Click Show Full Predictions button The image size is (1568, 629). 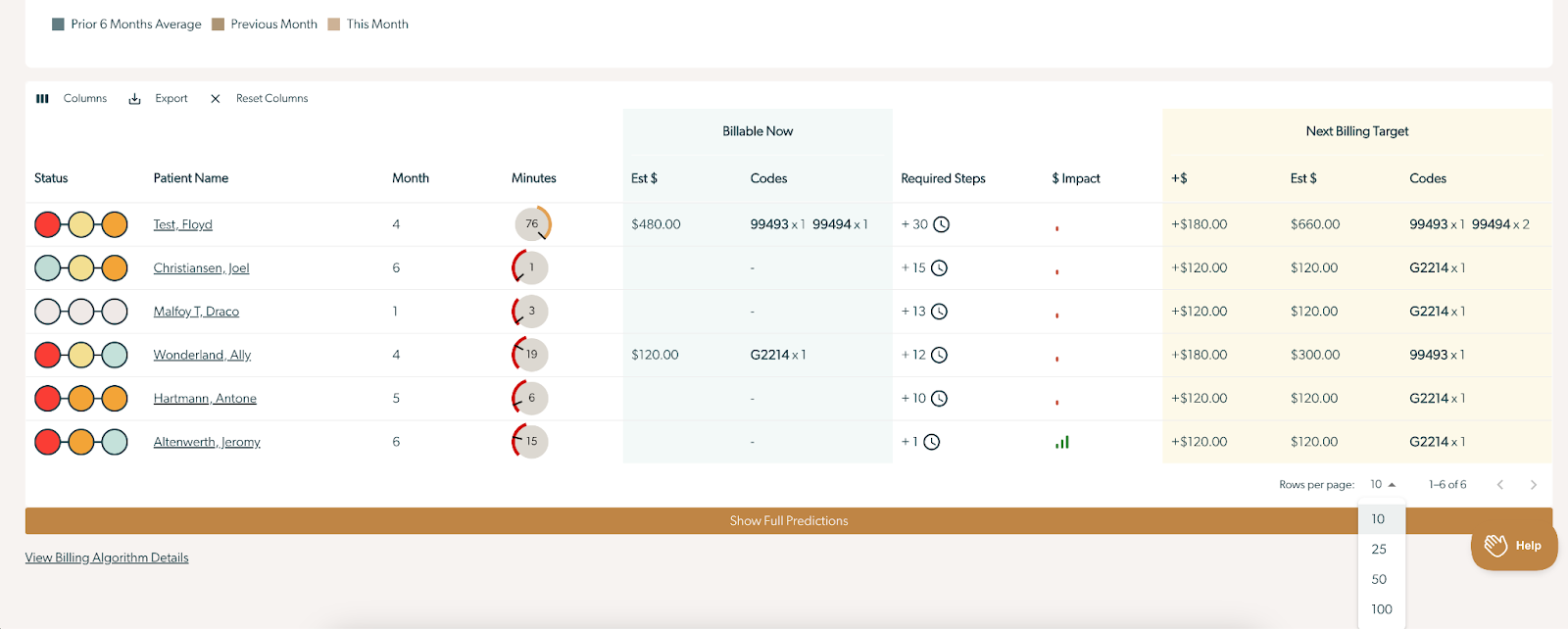tap(789, 521)
